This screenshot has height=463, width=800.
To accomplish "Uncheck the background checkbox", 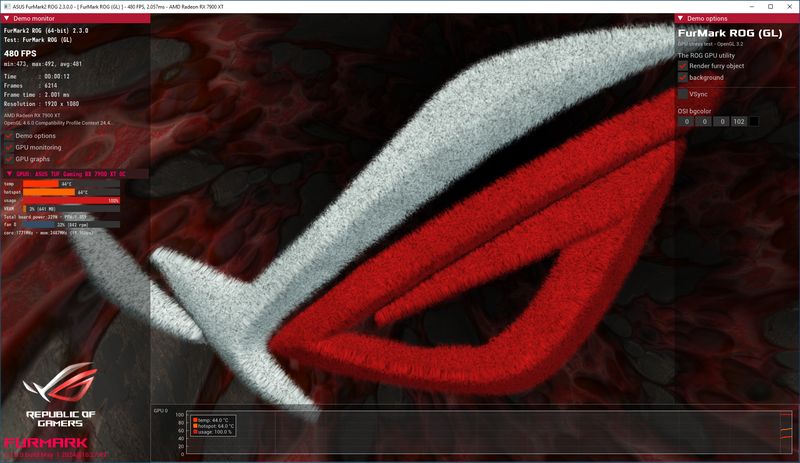I will [x=683, y=78].
